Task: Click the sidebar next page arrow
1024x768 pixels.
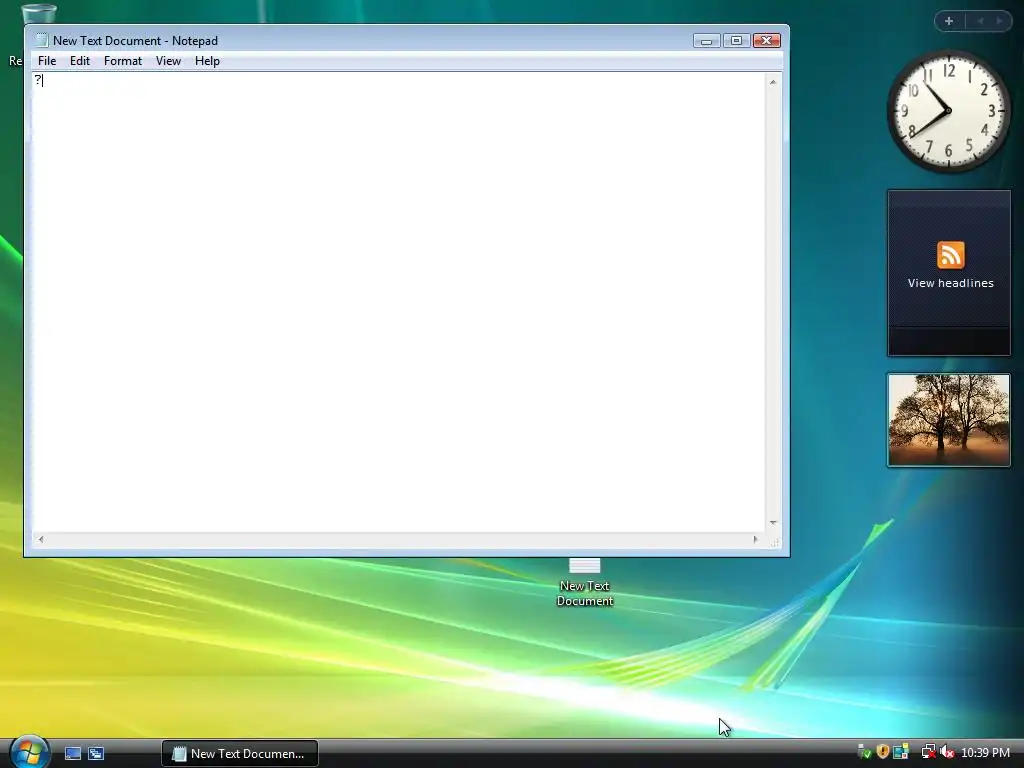Action: 999,21
